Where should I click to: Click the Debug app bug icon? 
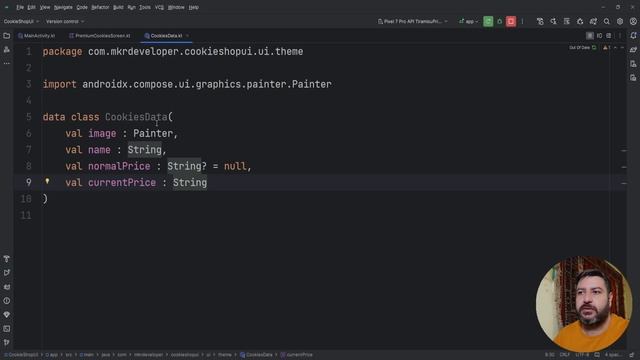500,21
